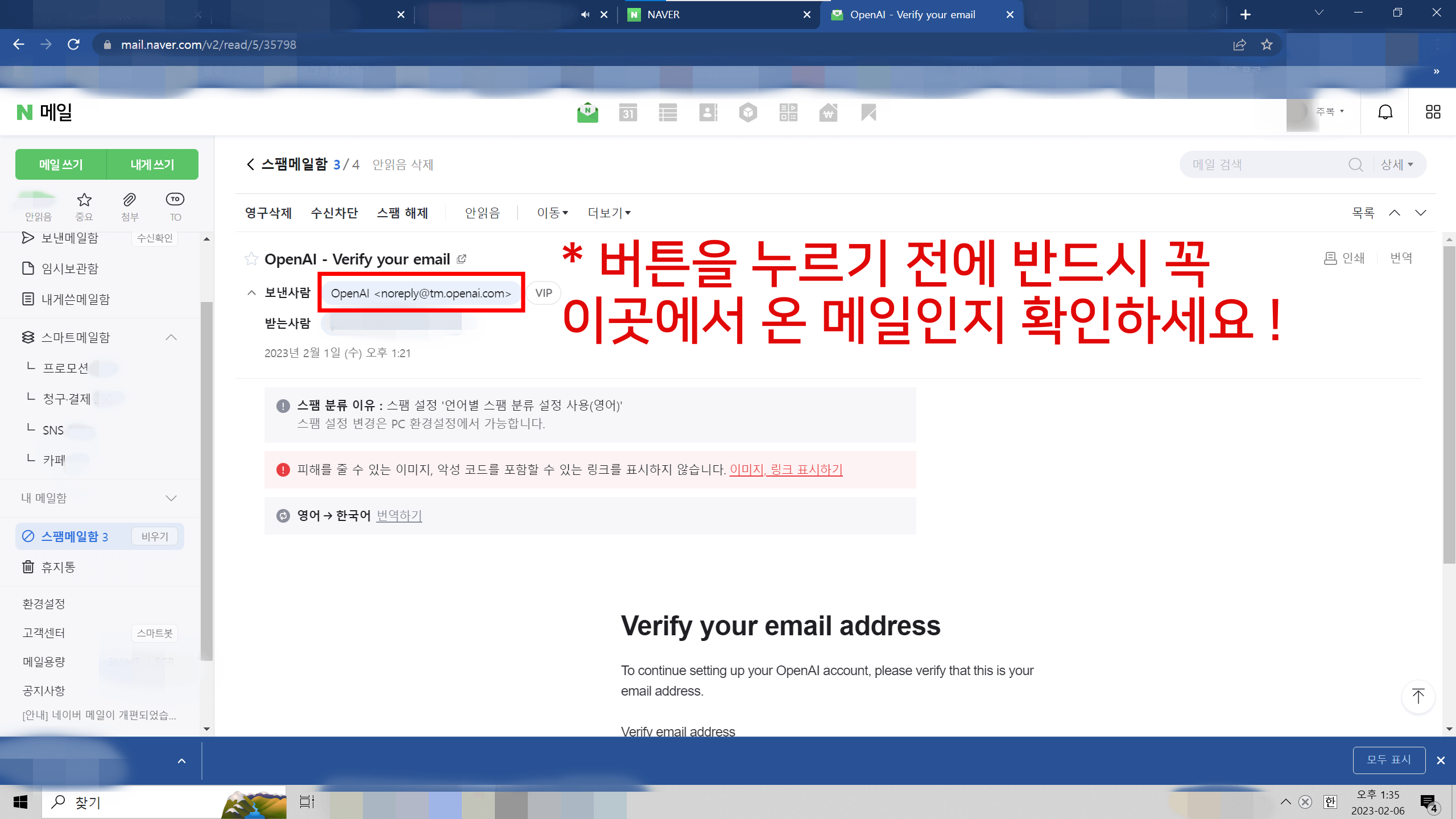Image resolution: width=1456 pixels, height=819 pixels.
Task: Click the 인쇄 print icon
Action: pos(1330,258)
